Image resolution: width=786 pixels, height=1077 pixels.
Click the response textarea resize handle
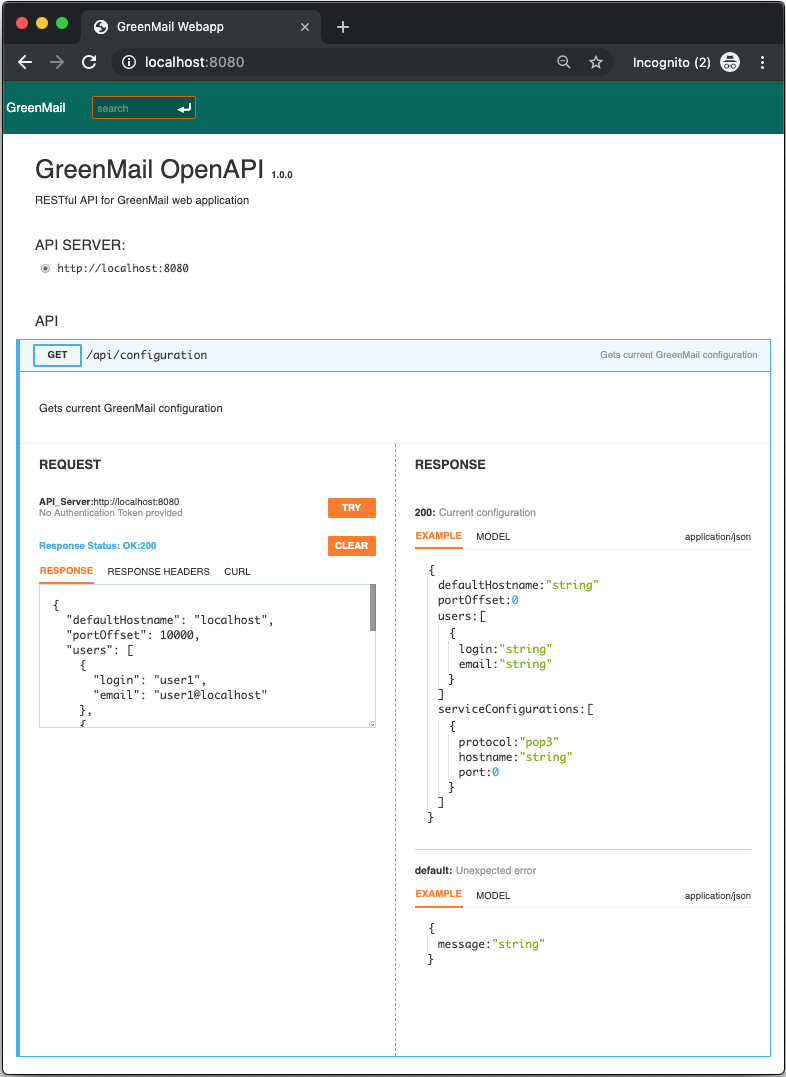pyautogui.click(x=372, y=724)
